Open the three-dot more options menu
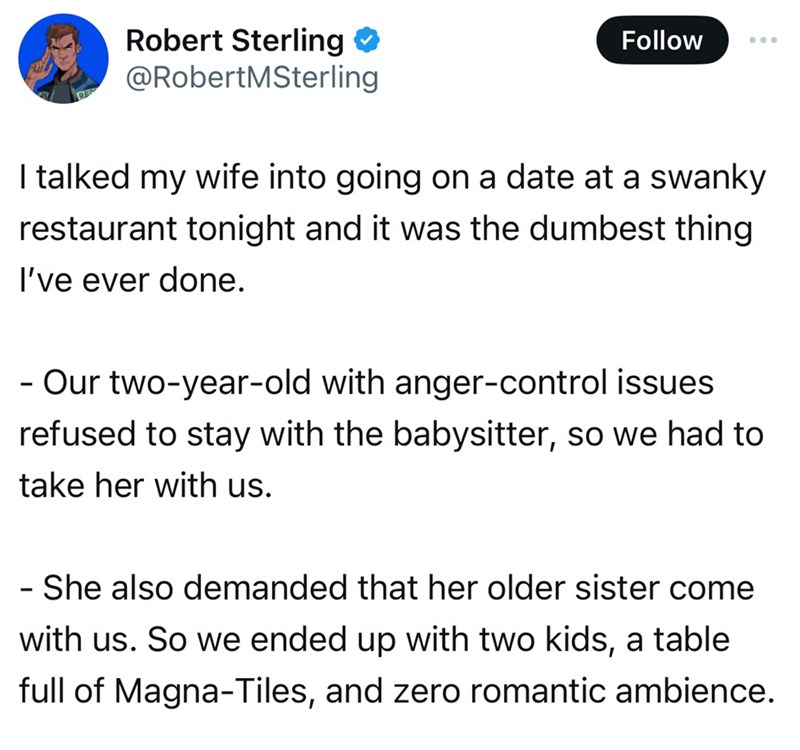The width and height of the screenshot is (800, 750). point(763,40)
